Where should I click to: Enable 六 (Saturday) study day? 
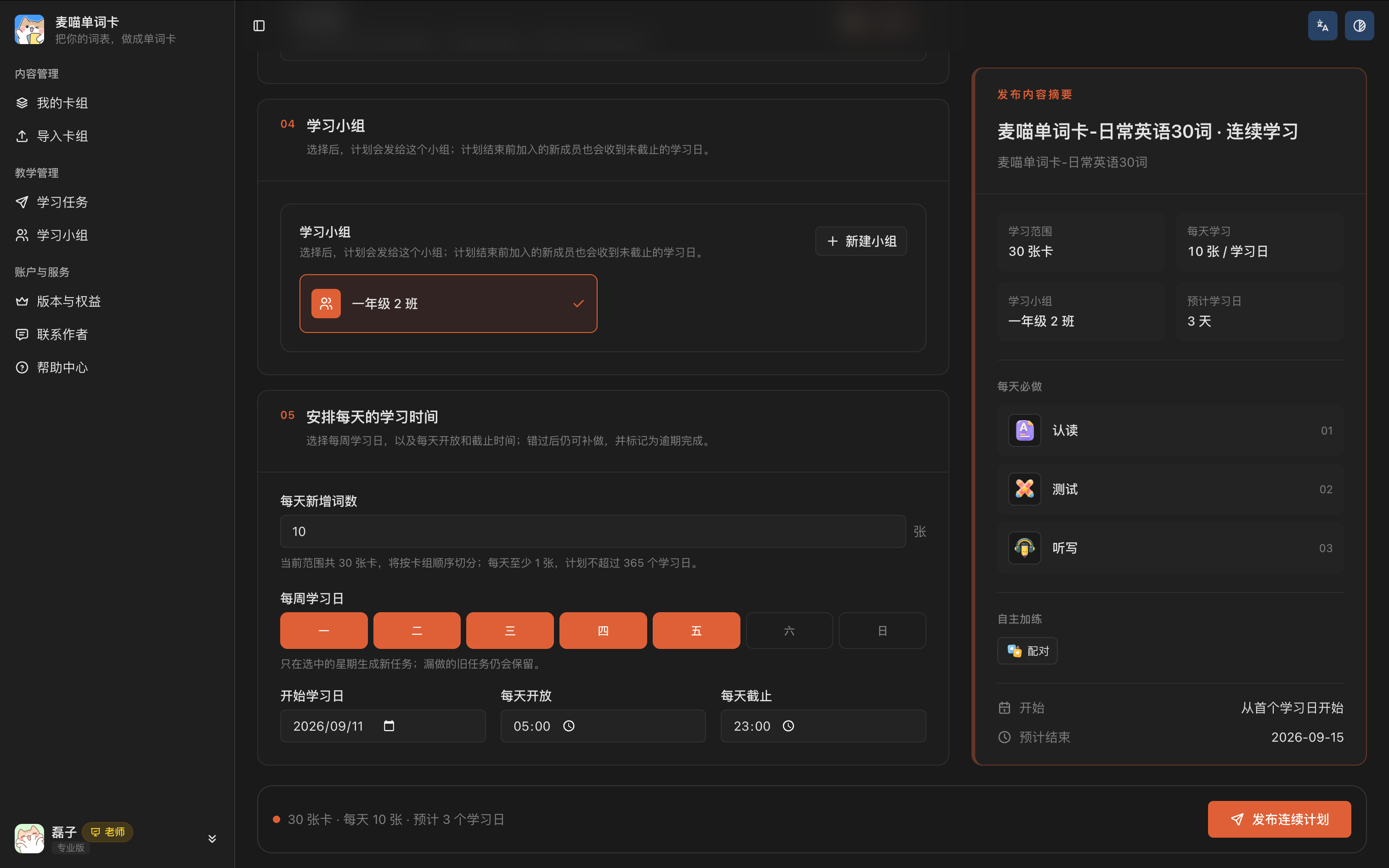(x=789, y=630)
